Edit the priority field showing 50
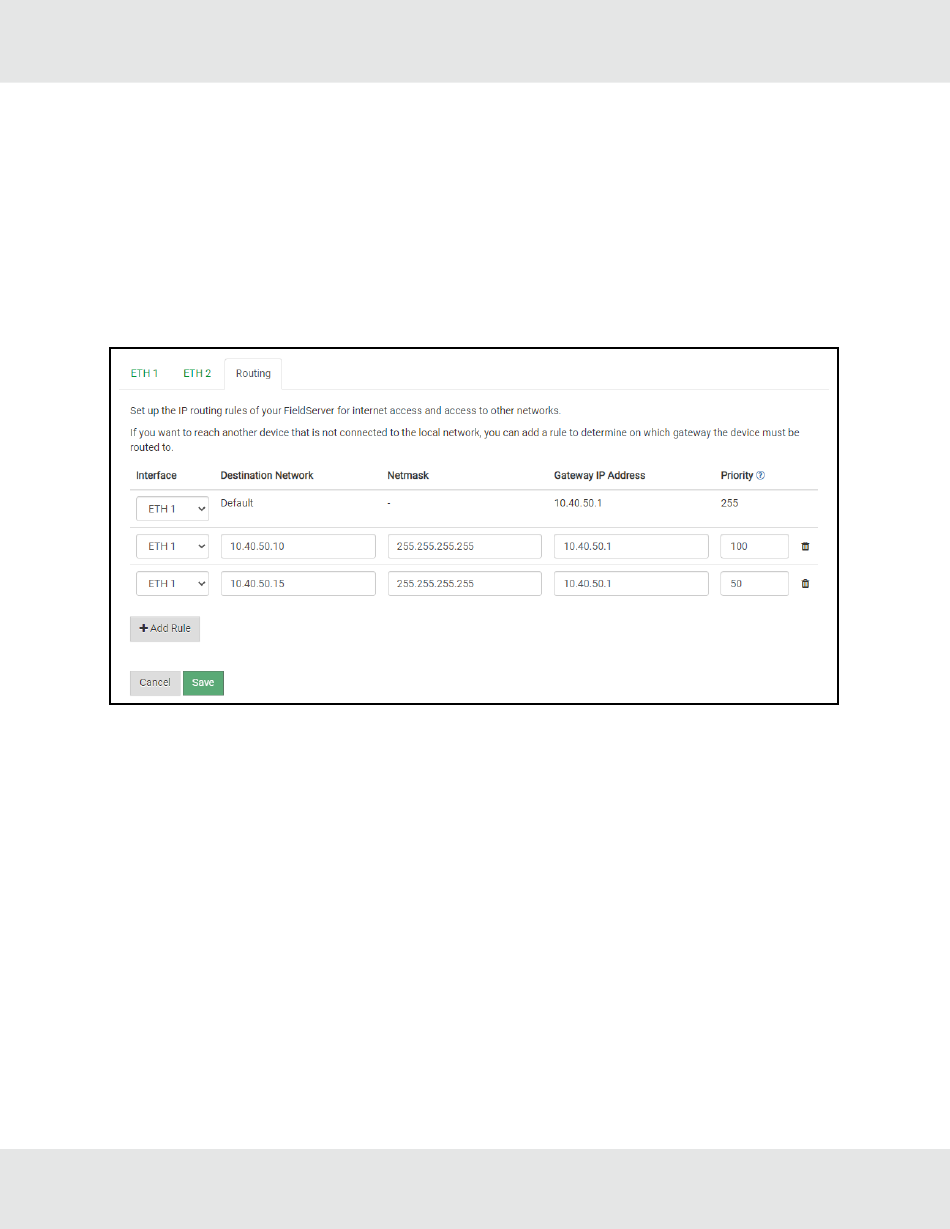Image resolution: width=950 pixels, height=1229 pixels. (x=754, y=584)
